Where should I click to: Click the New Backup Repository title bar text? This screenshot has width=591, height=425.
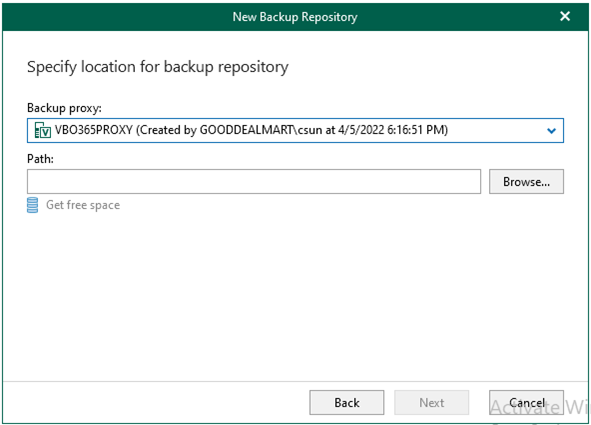point(295,17)
